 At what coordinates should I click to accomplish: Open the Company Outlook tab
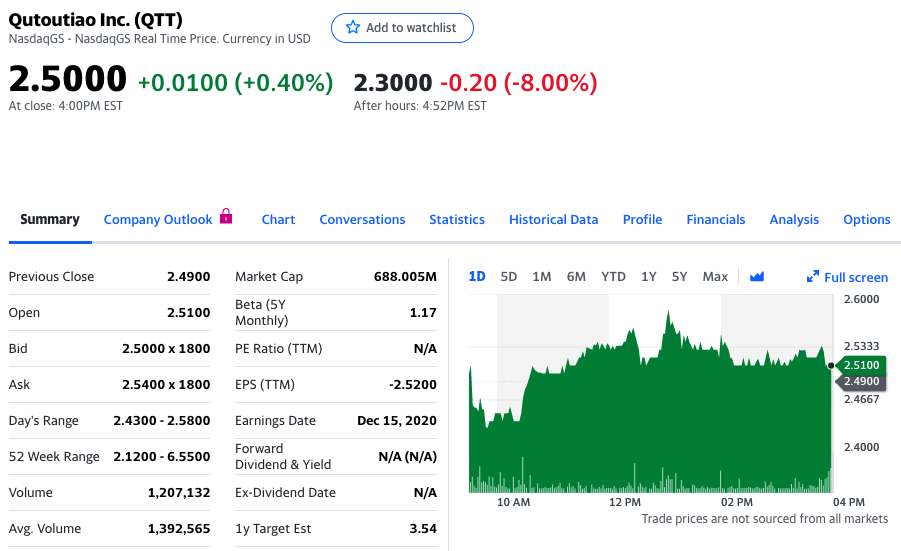coord(158,219)
